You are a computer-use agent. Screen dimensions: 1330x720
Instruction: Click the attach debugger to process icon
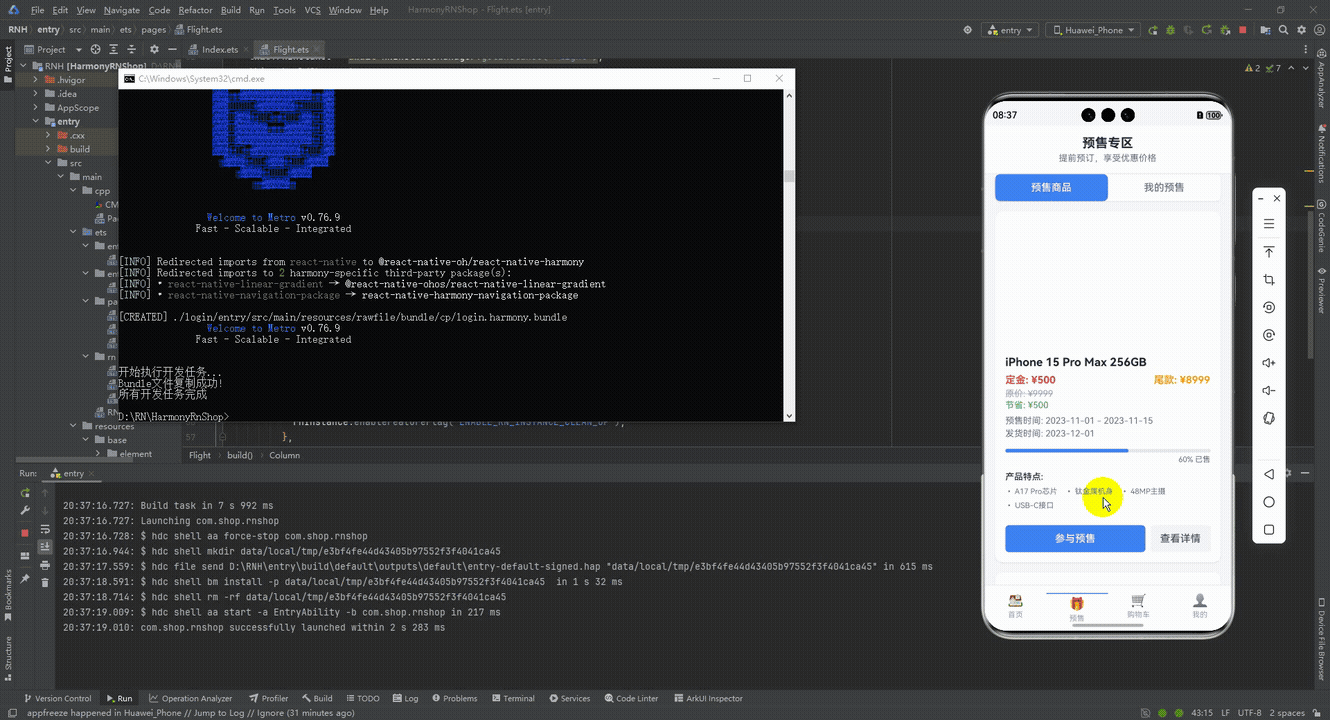(1224, 30)
